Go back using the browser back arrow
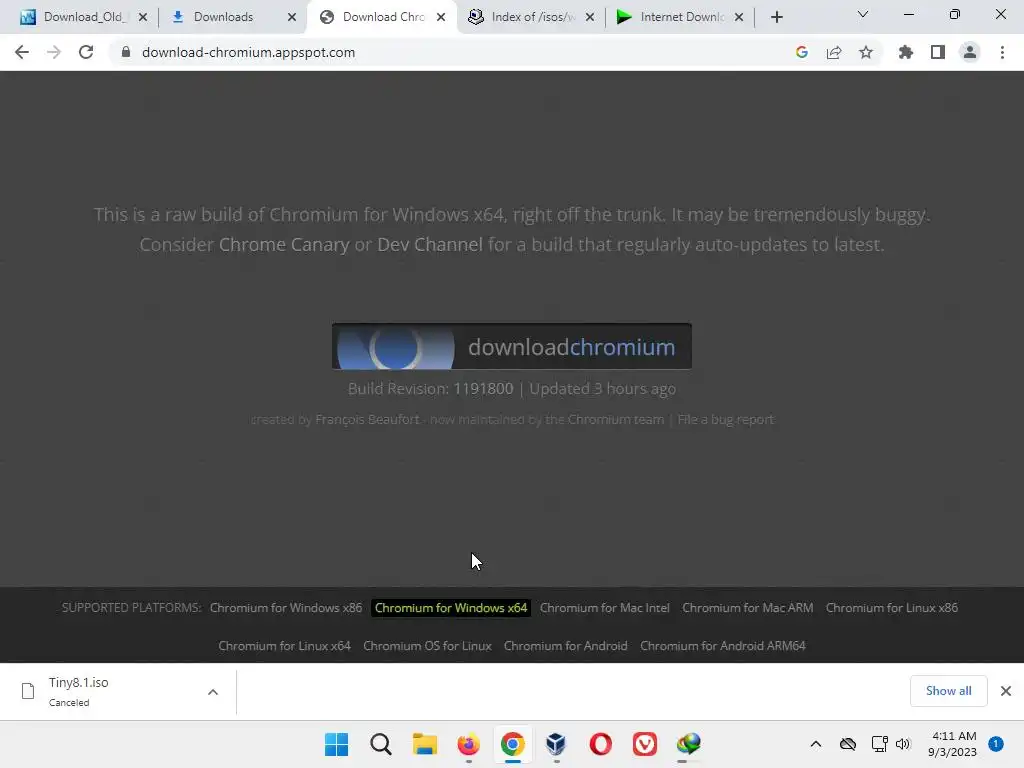This screenshot has width=1024, height=768. pos(22,52)
